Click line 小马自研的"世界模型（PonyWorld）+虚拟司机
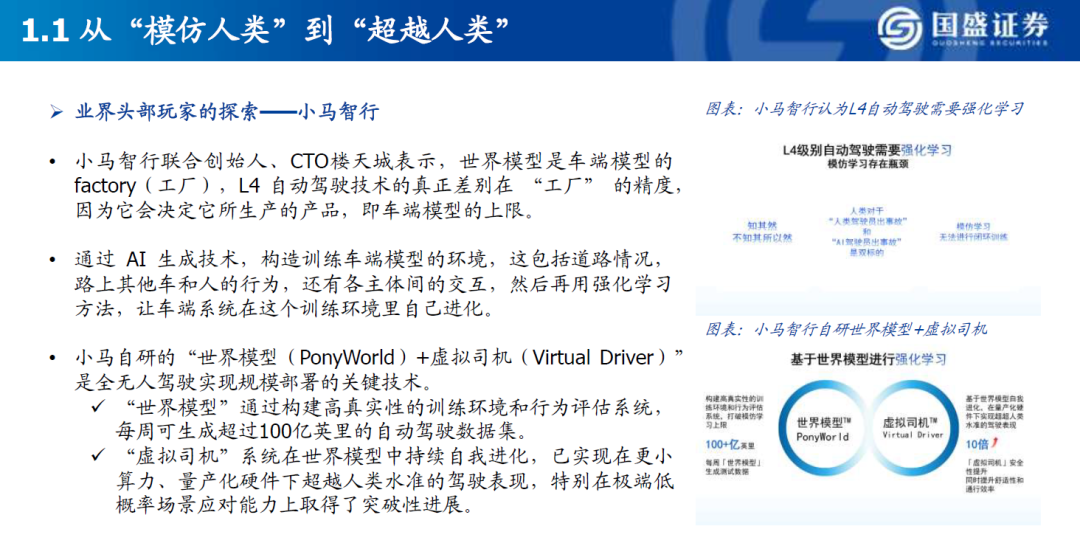The width and height of the screenshot is (1080, 543). click(x=380, y=358)
